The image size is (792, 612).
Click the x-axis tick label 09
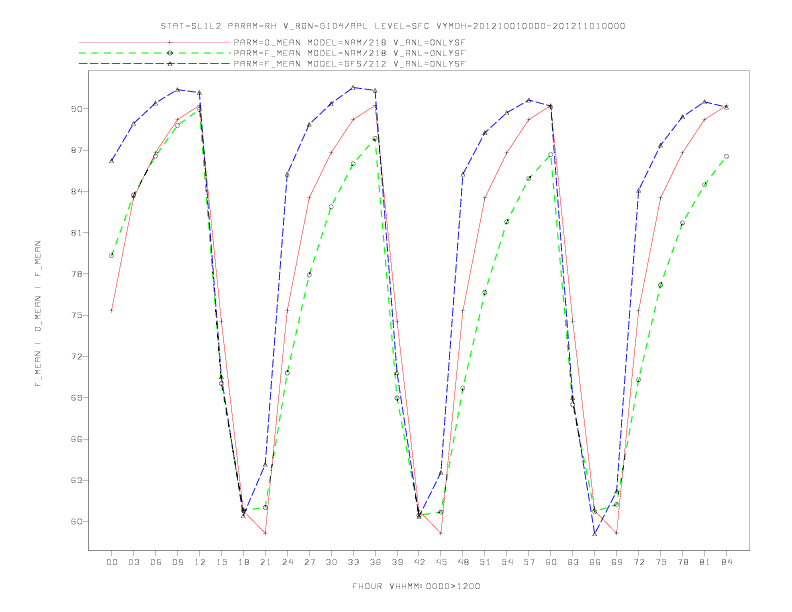coord(177,562)
